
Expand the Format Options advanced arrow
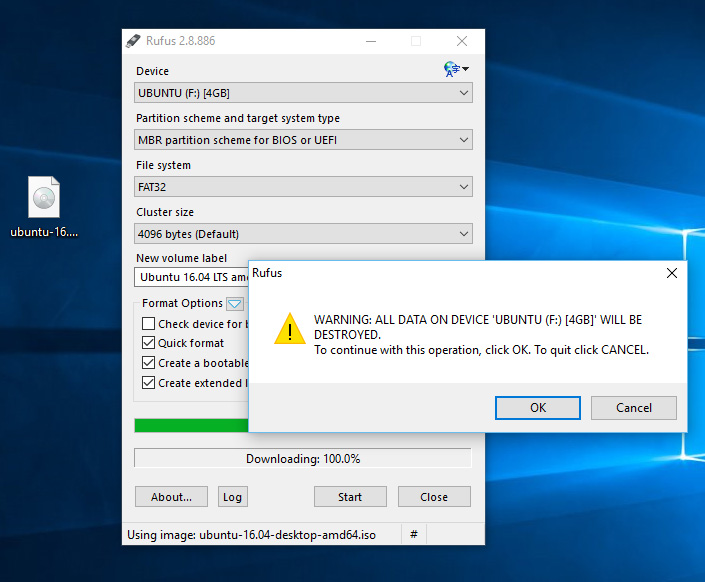(235, 304)
